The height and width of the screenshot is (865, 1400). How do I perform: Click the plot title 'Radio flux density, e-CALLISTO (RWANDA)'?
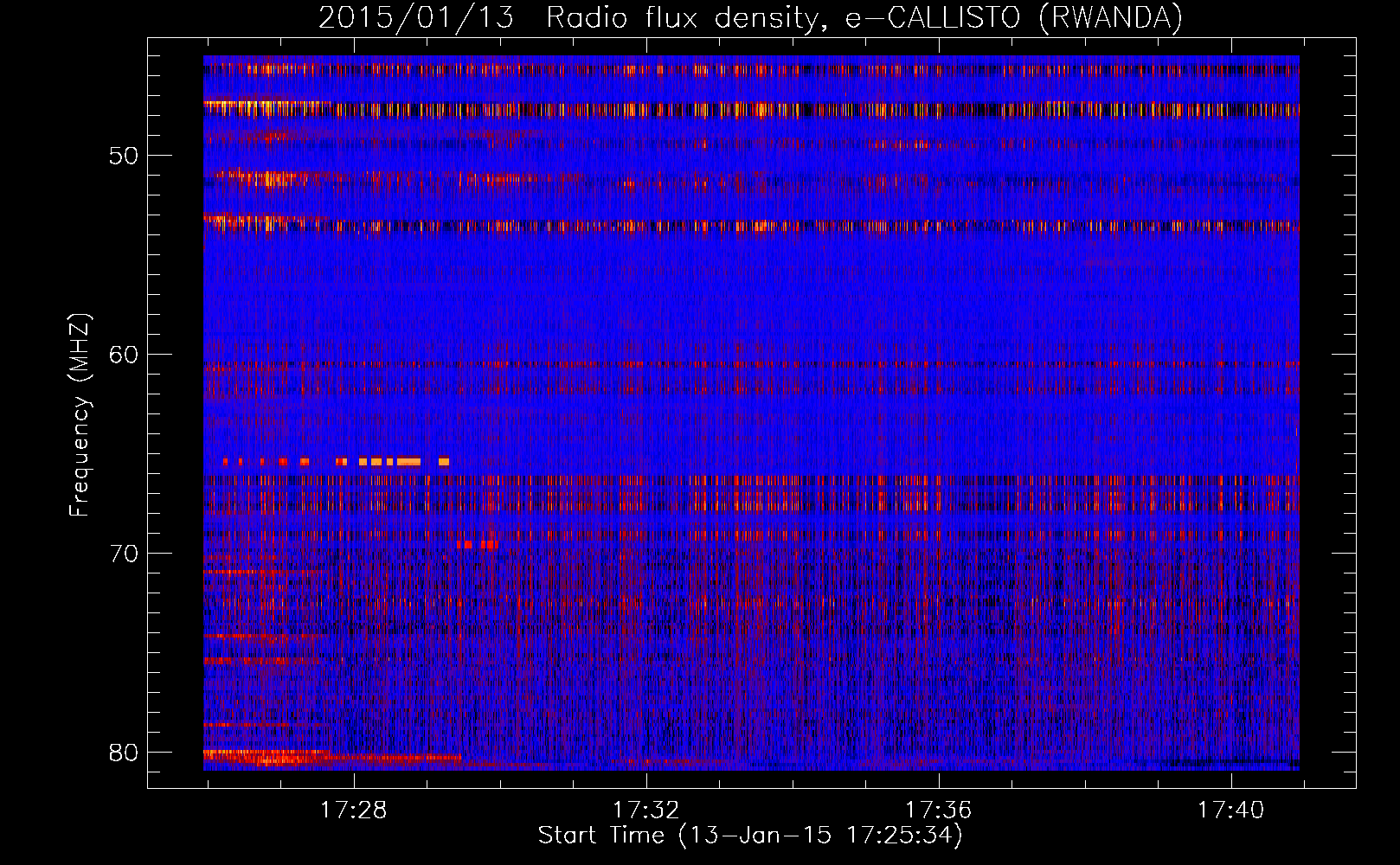tap(864, 17)
